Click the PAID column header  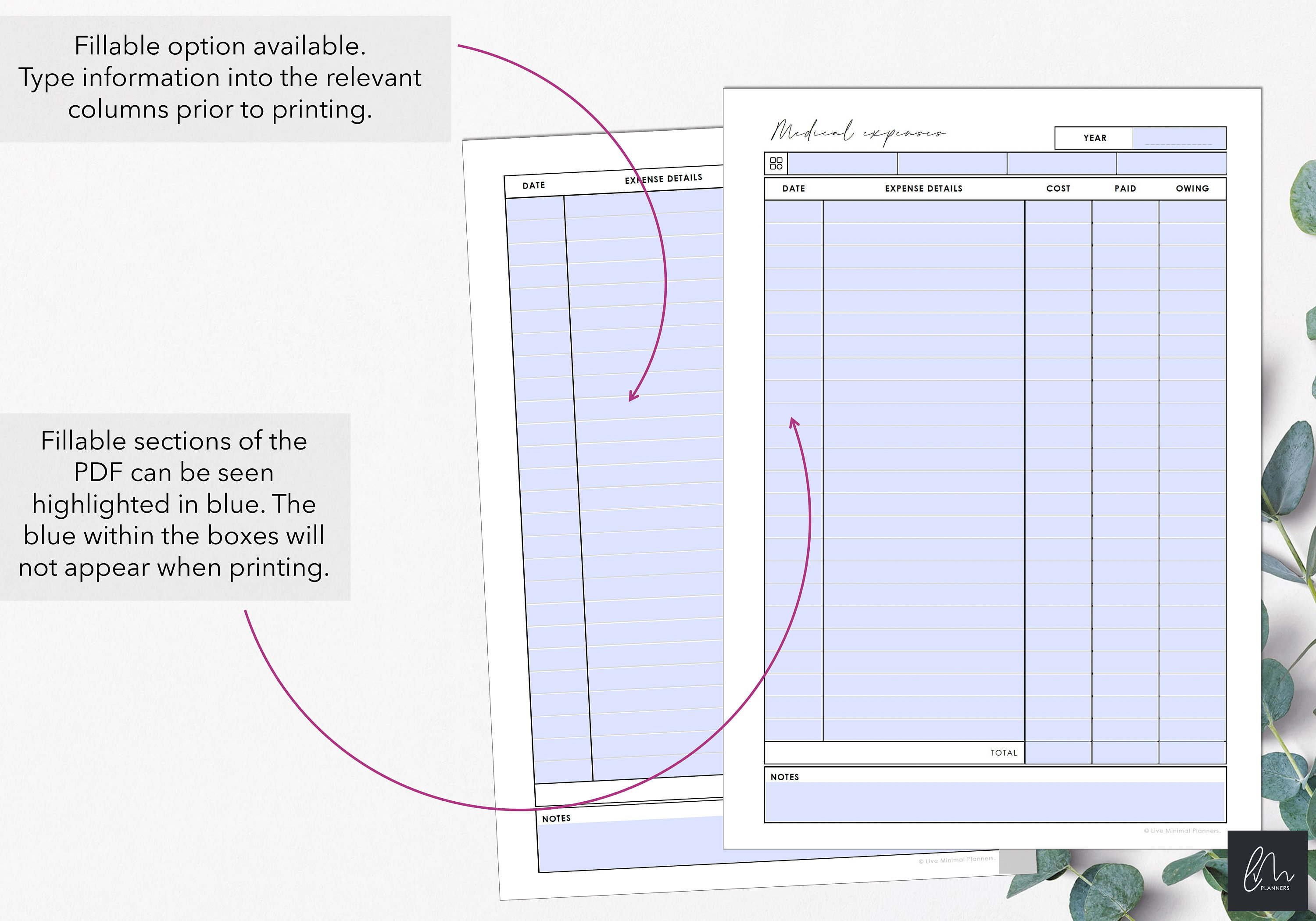tap(1125, 189)
